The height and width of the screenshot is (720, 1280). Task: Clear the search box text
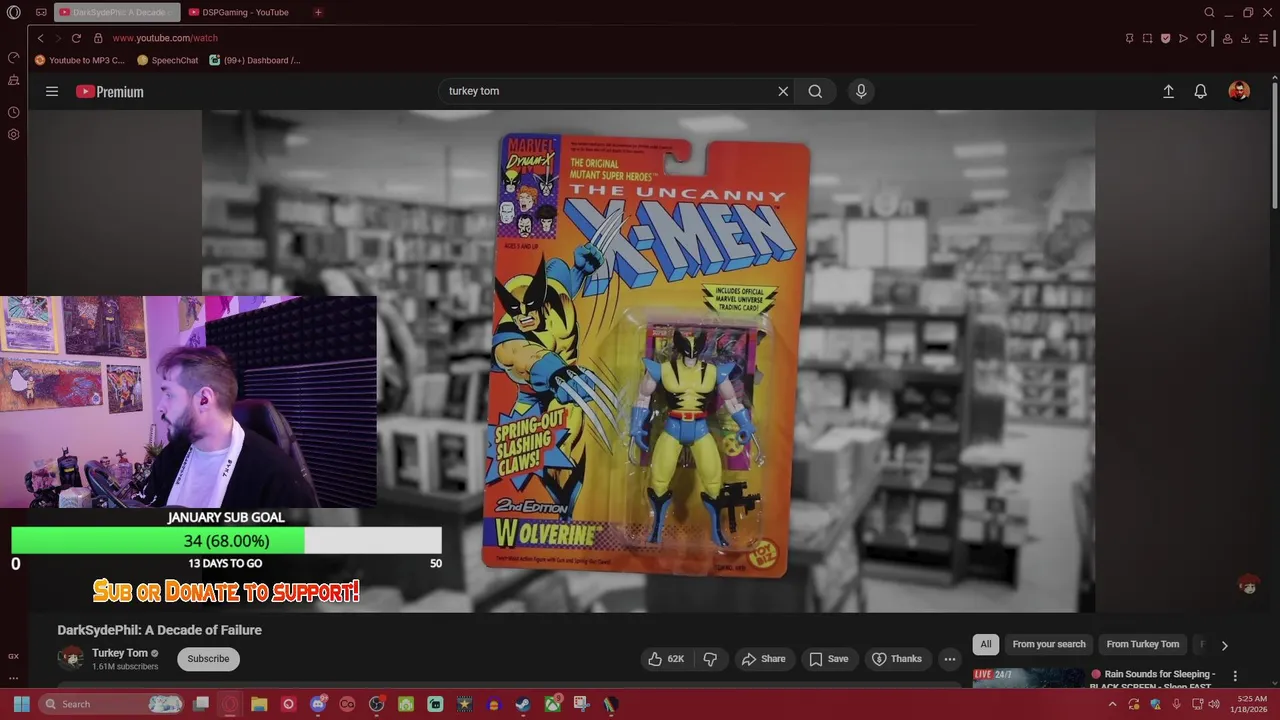(x=783, y=91)
